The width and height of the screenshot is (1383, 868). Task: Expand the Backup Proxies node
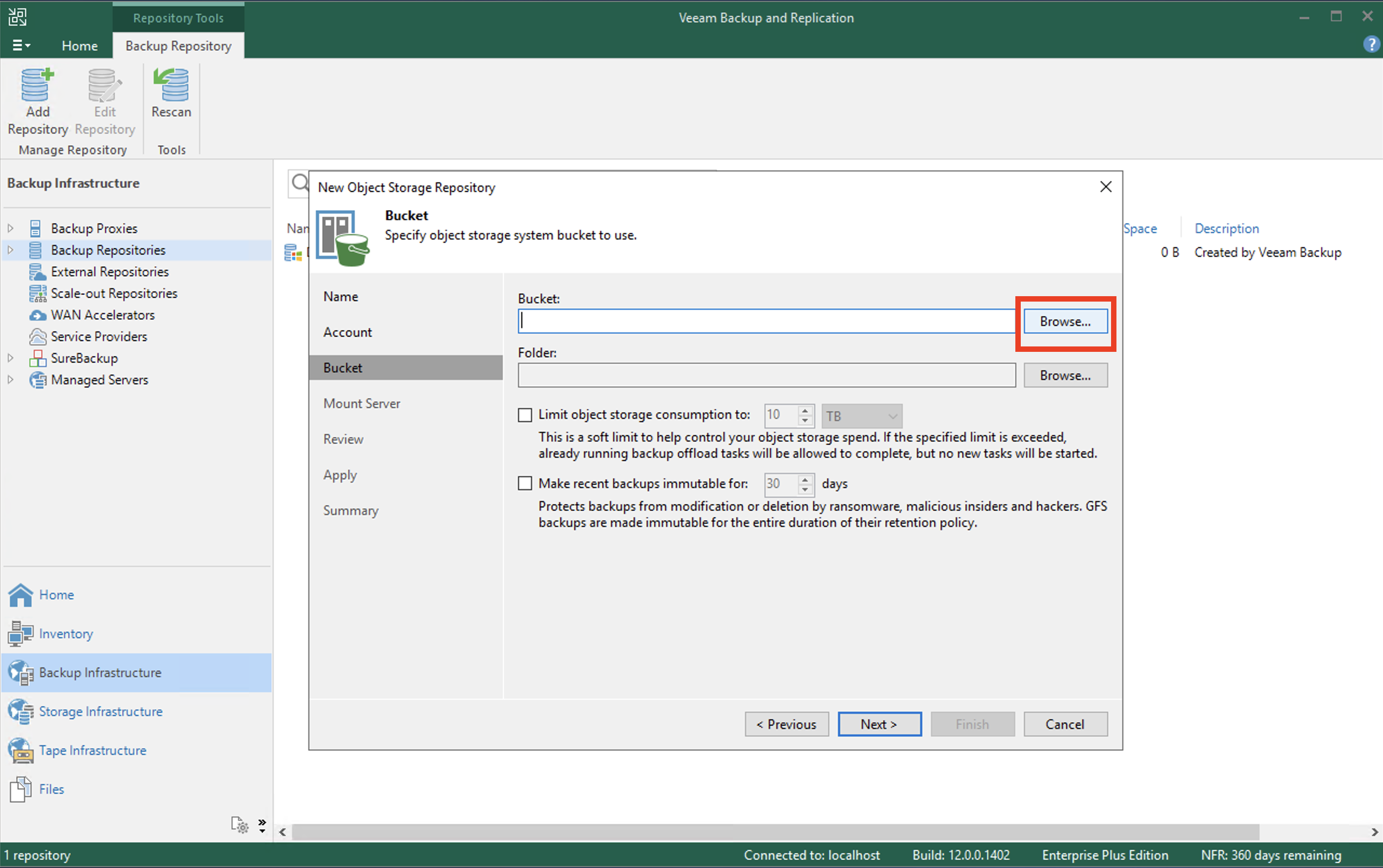click(10, 229)
